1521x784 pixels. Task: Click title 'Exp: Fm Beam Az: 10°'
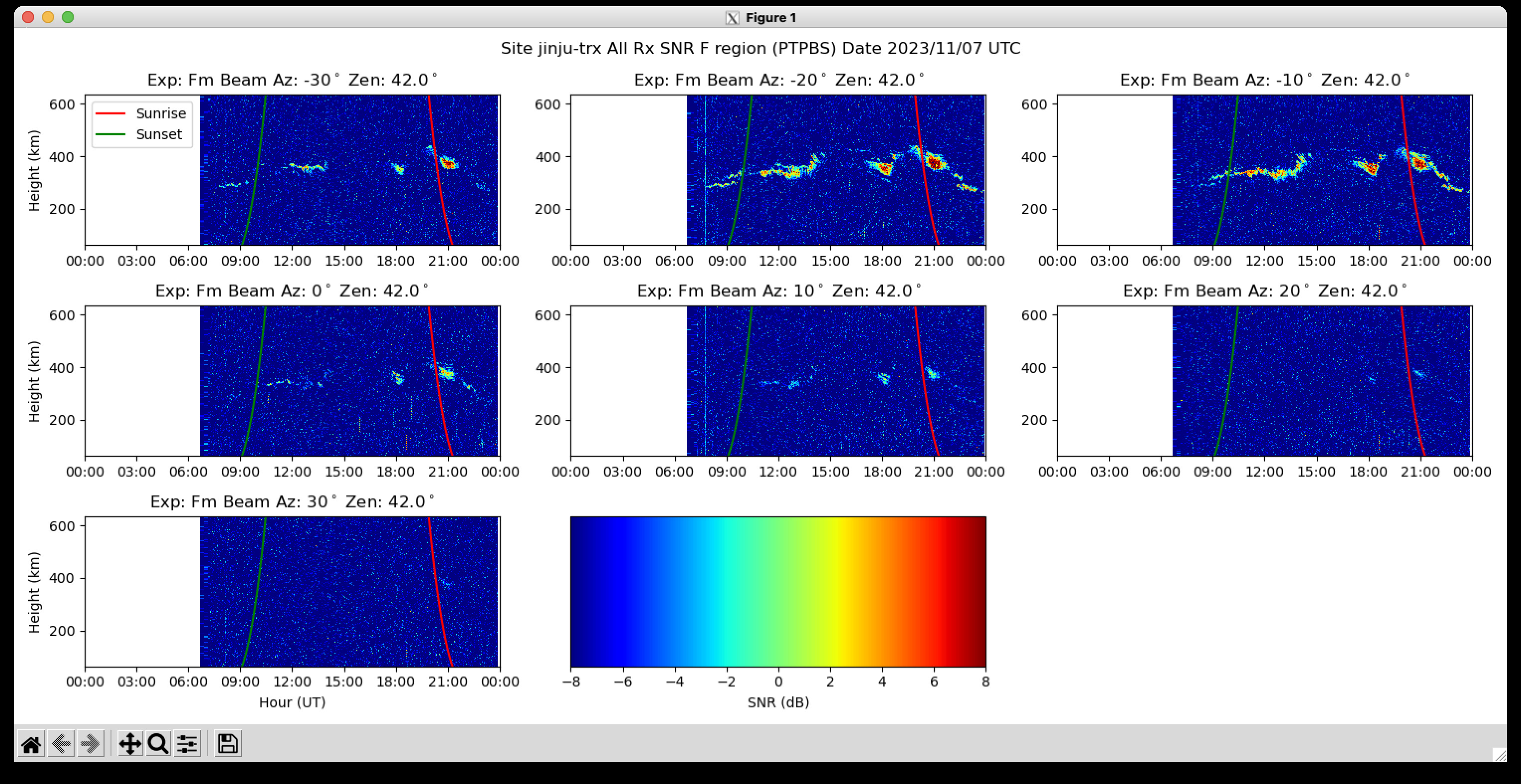coord(779,291)
